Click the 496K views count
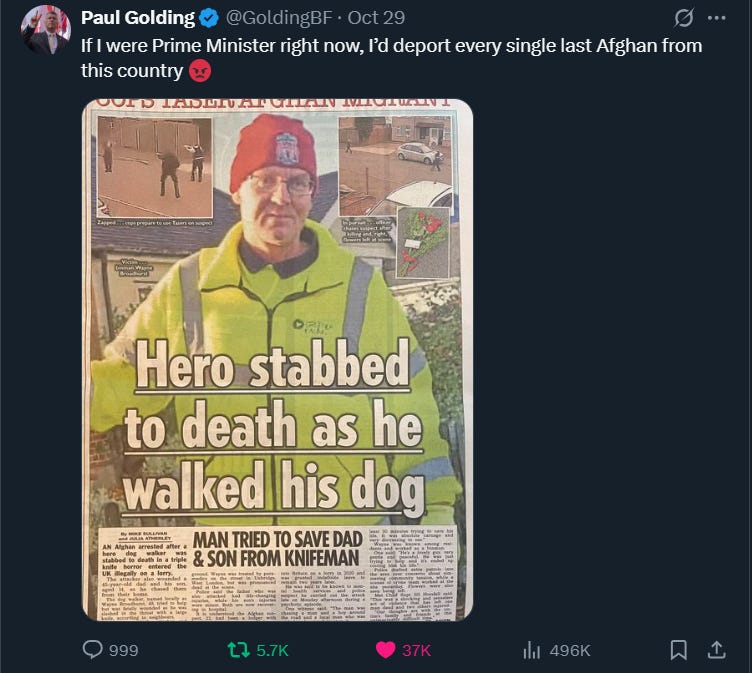Screen dimensions: 752x673 pos(570,650)
